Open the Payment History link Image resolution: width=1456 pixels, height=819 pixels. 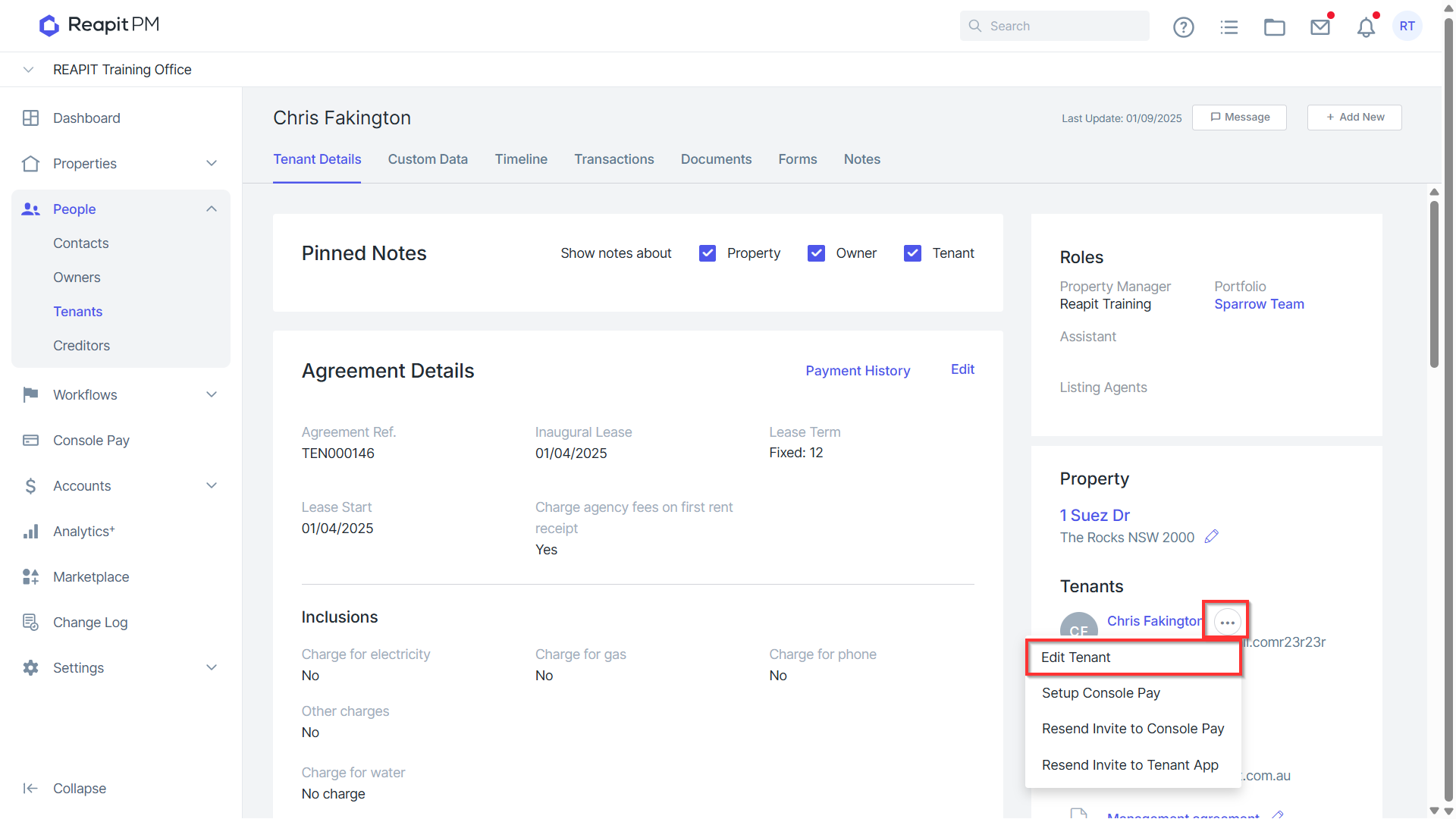(858, 371)
